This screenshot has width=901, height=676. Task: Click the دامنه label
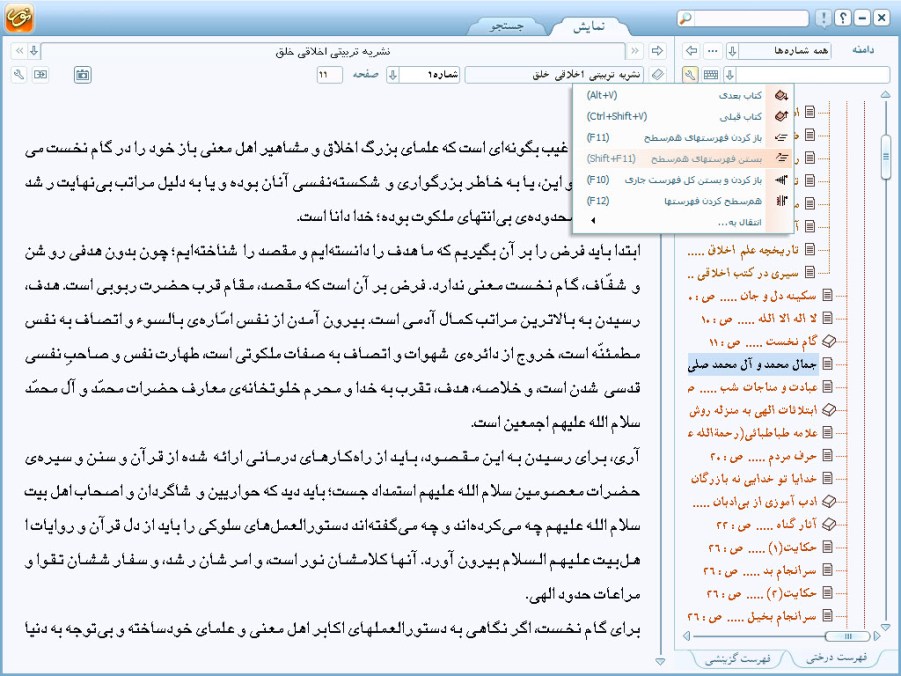click(x=863, y=51)
